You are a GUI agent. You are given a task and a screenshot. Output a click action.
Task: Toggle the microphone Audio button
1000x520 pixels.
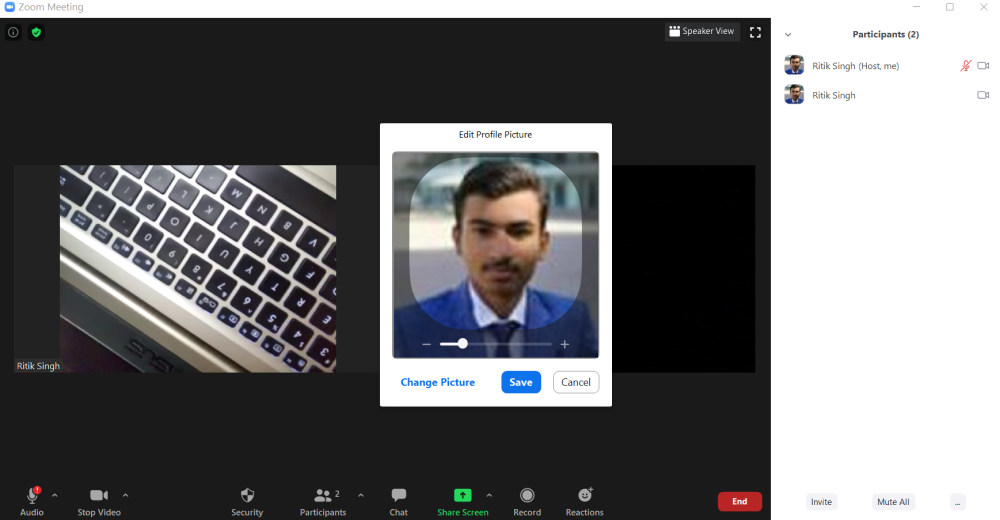click(x=32, y=501)
